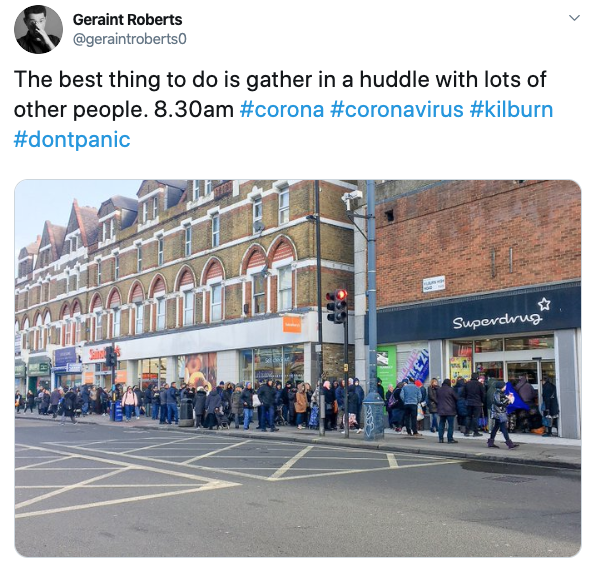The width and height of the screenshot is (597, 580).
Task: Click the CCTV camera atop the pole
Action: 351,198
